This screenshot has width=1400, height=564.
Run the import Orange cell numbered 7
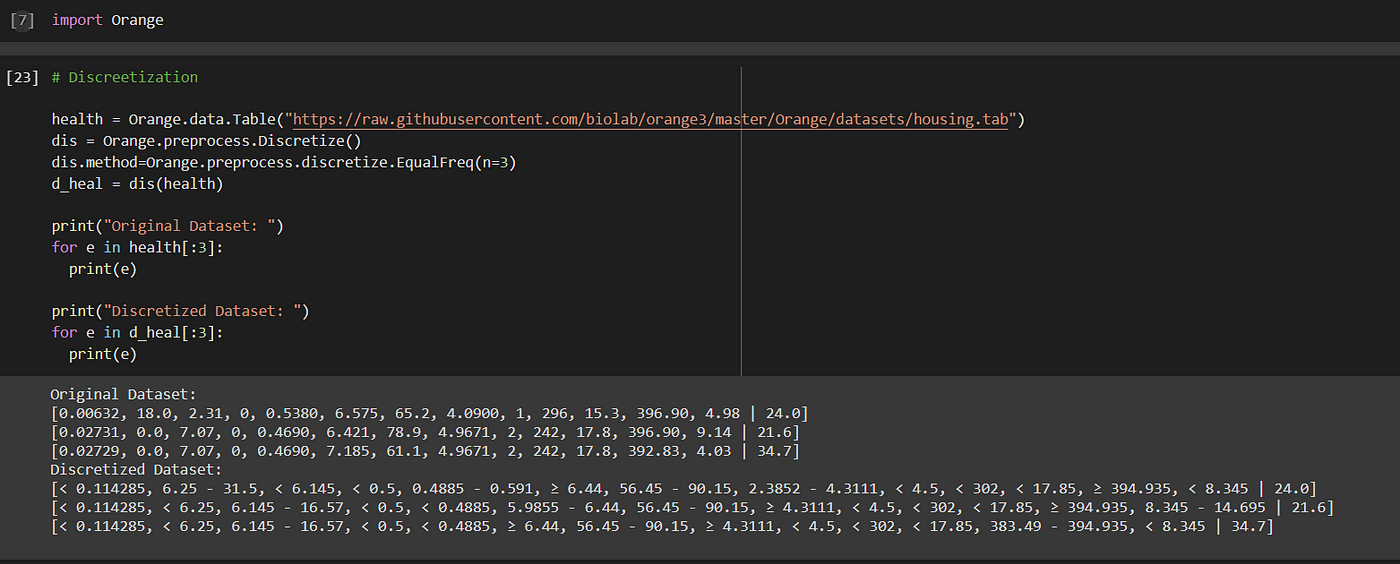click(x=22, y=20)
